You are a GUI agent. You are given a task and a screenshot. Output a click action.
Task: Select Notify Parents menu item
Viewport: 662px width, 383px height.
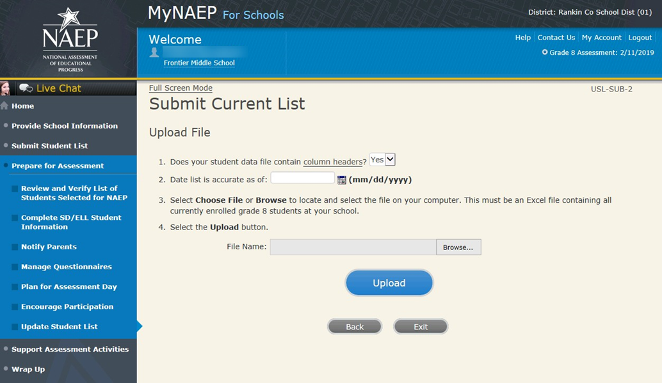pos(49,247)
